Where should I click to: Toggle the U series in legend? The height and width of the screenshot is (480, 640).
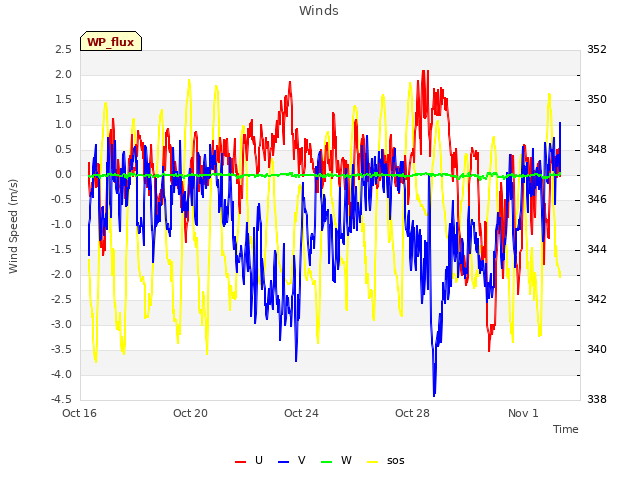[x=249, y=460]
